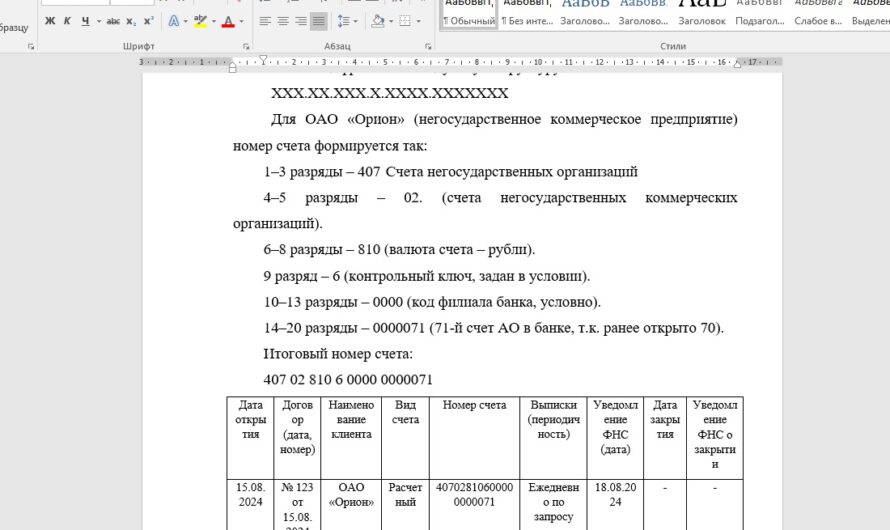The image size is (890, 530).
Task: Open the line spacing dropdown arrow
Action: 355,22
